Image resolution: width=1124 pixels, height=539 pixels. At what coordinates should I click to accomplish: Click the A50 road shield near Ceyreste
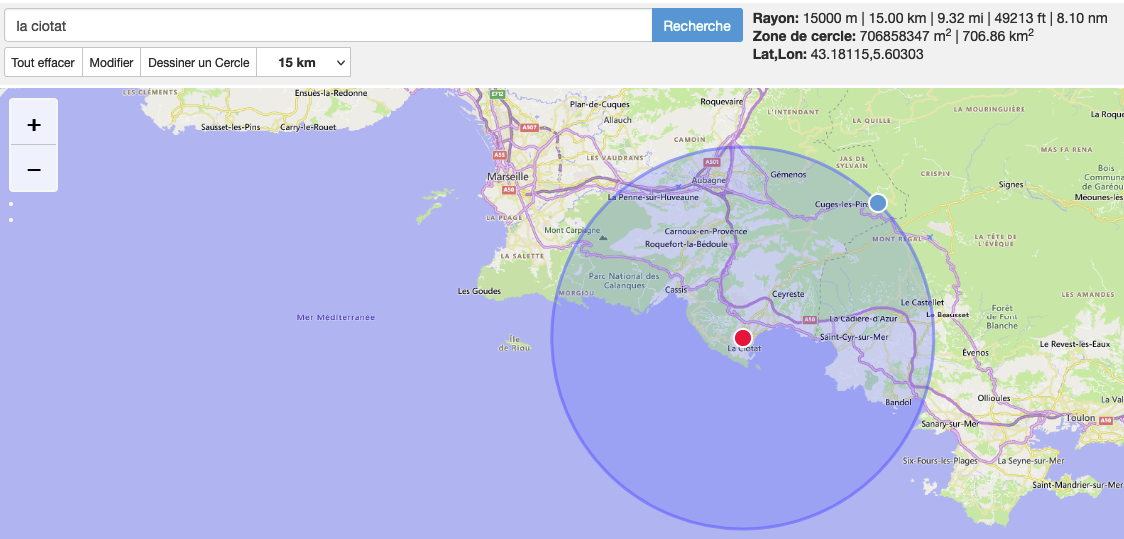click(x=810, y=319)
